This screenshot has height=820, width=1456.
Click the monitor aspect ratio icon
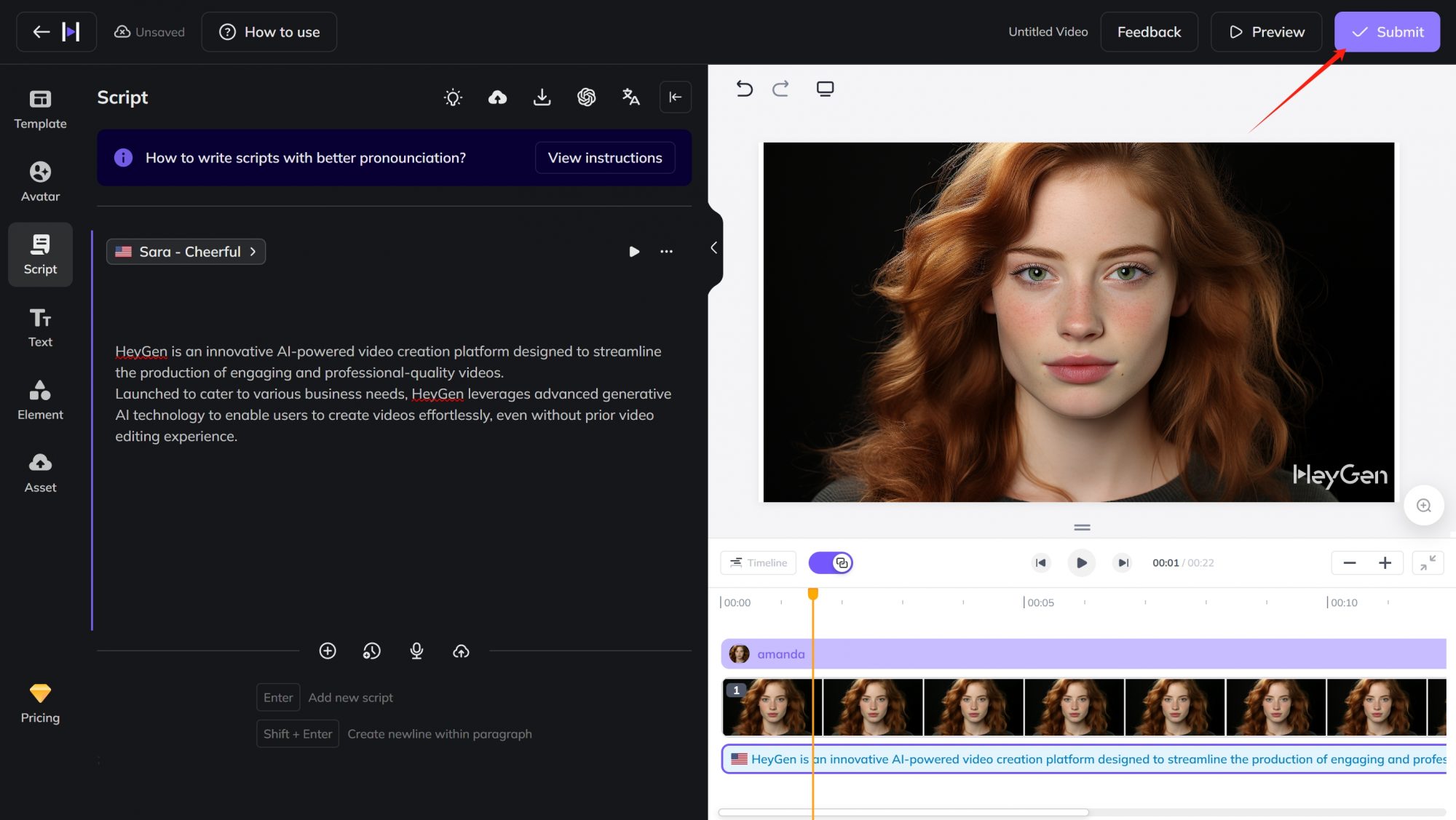(825, 89)
